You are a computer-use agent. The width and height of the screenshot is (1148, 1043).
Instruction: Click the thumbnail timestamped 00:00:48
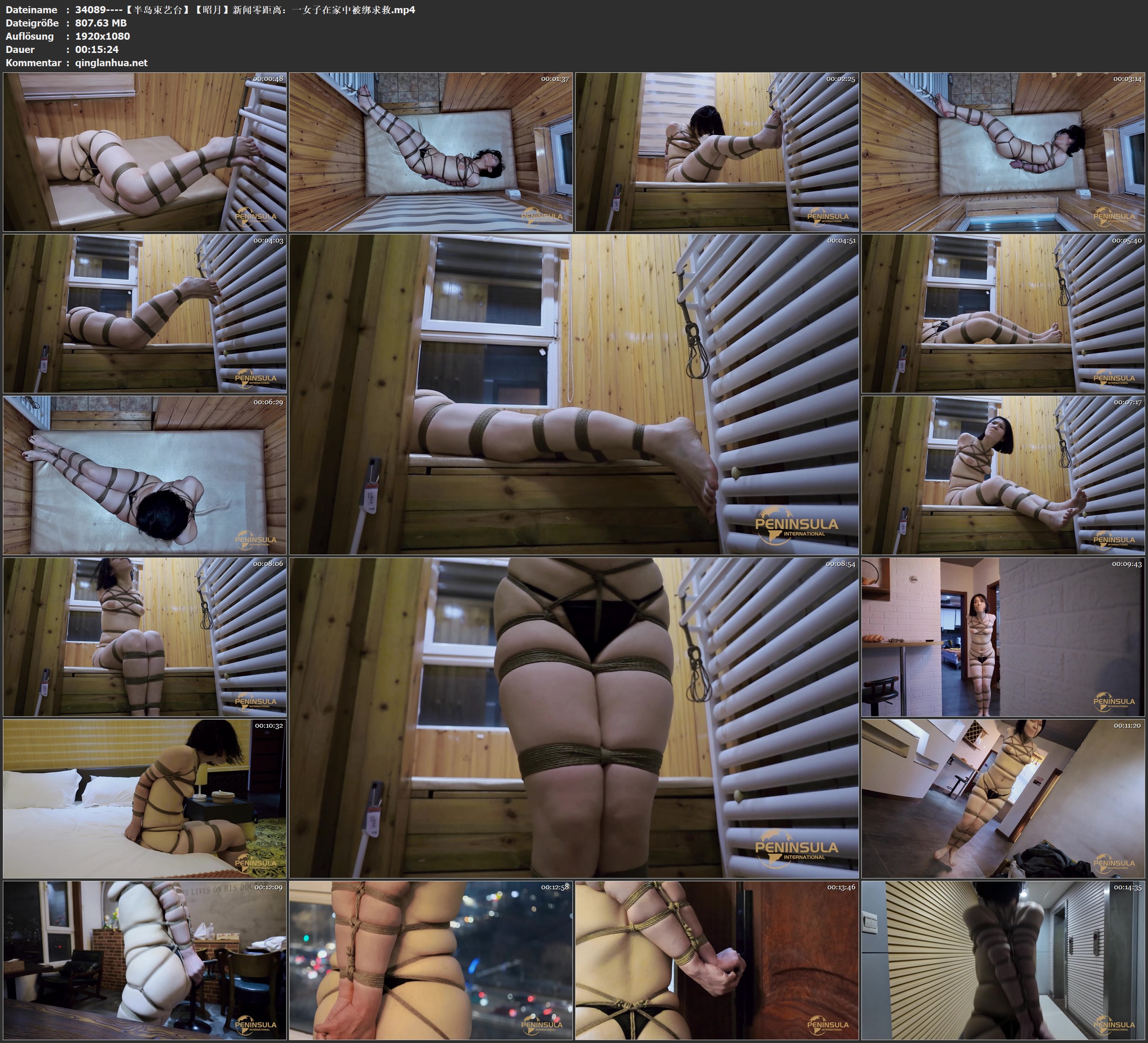point(145,151)
